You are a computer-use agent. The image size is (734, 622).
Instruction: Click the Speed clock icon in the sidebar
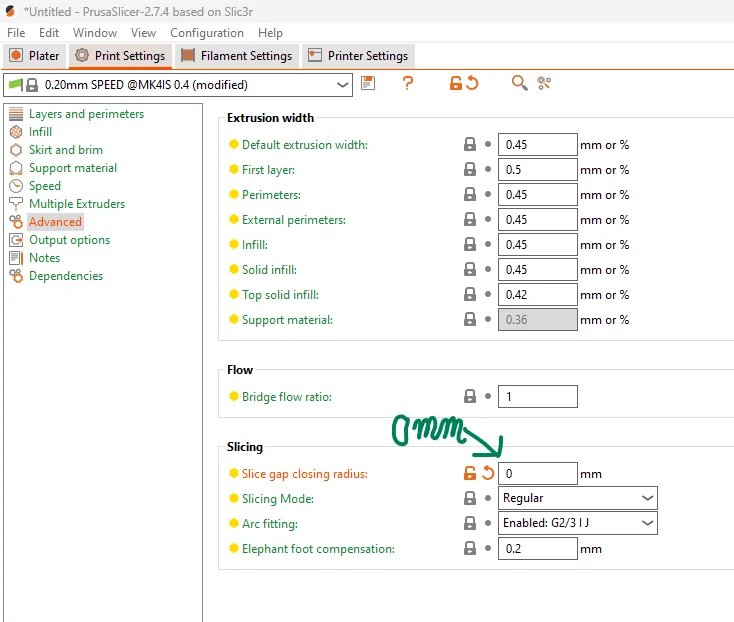tap(16, 186)
